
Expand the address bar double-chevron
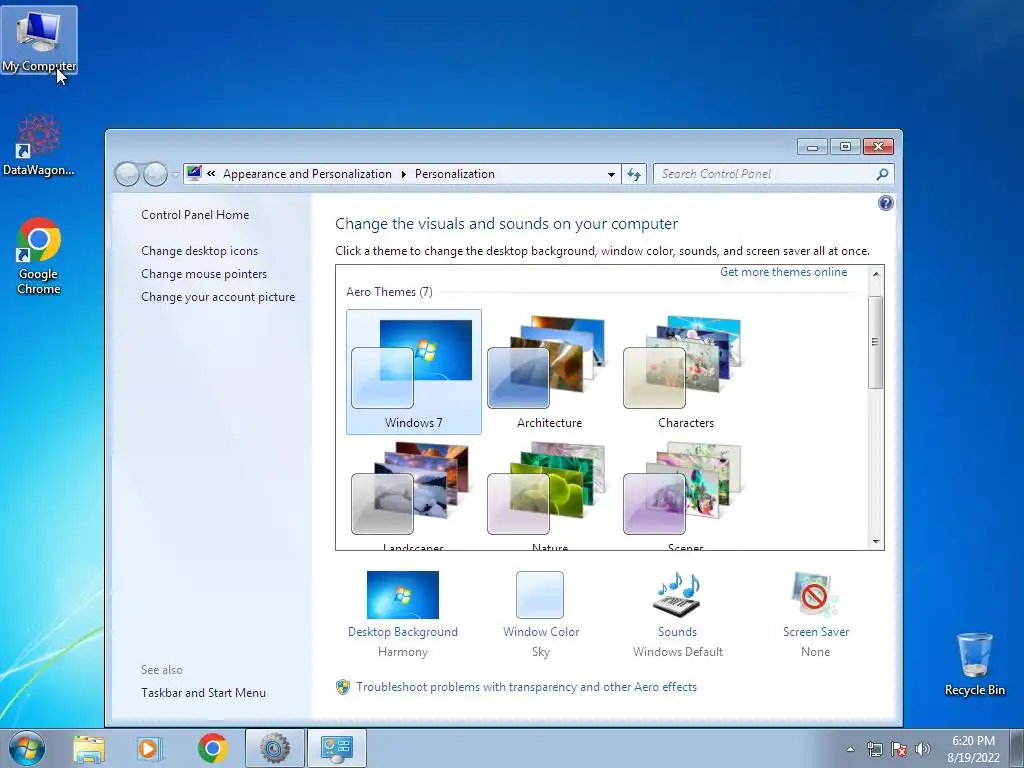[x=211, y=174]
